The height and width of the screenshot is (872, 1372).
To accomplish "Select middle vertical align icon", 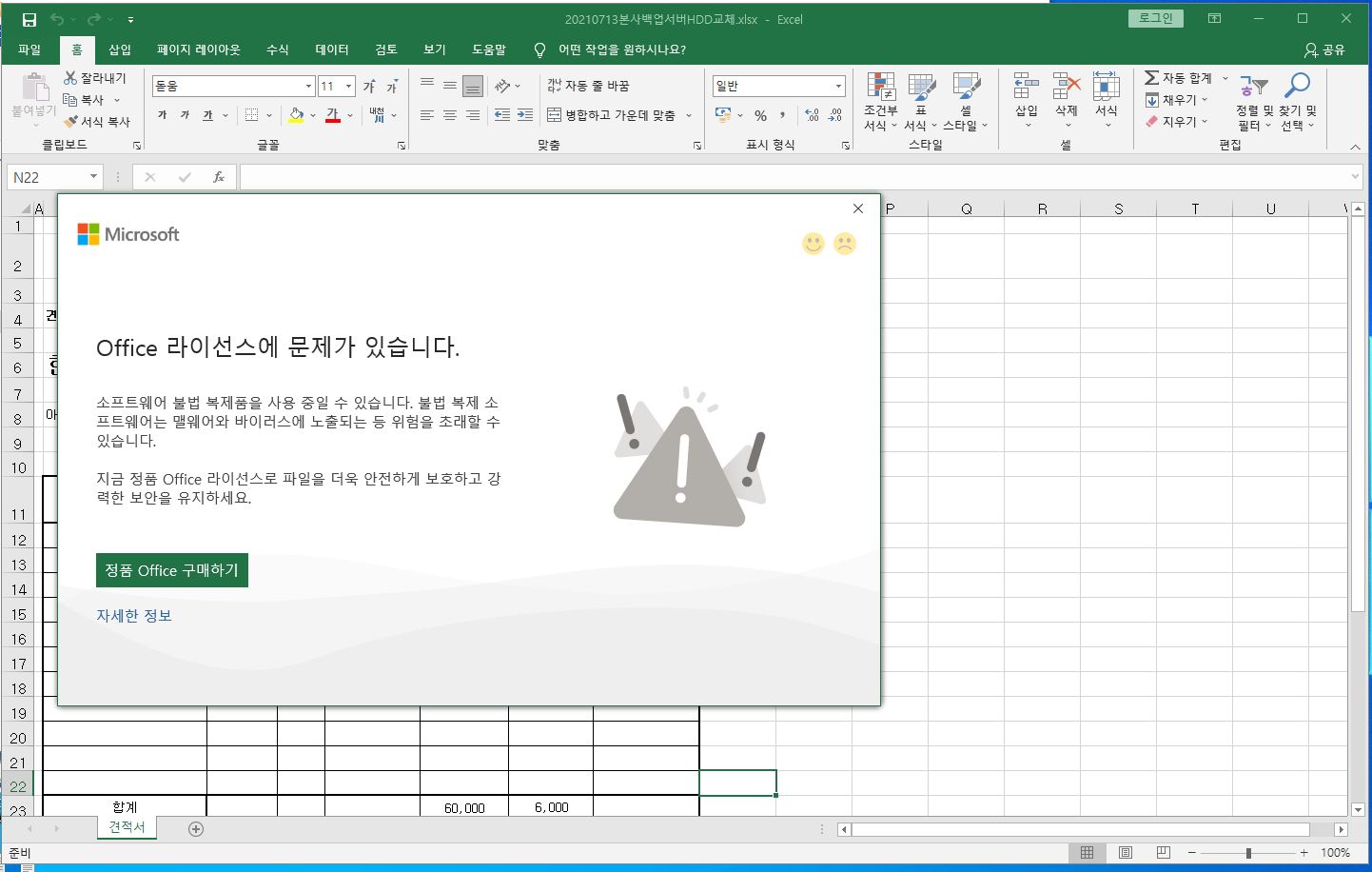I will pos(450,85).
